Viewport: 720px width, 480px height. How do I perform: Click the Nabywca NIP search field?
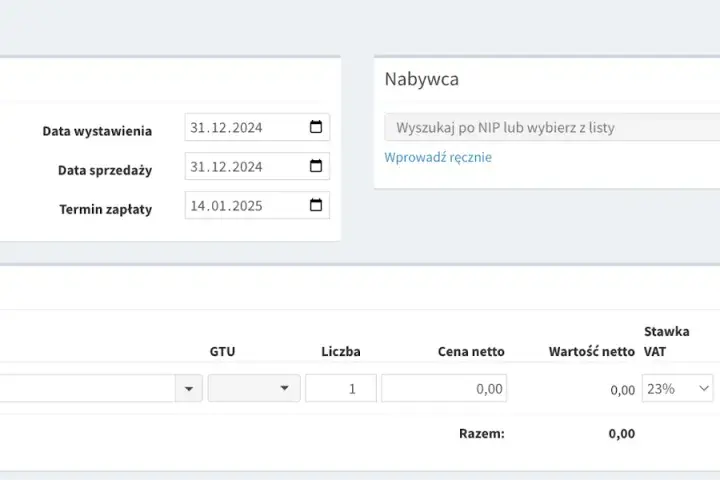[552, 127]
